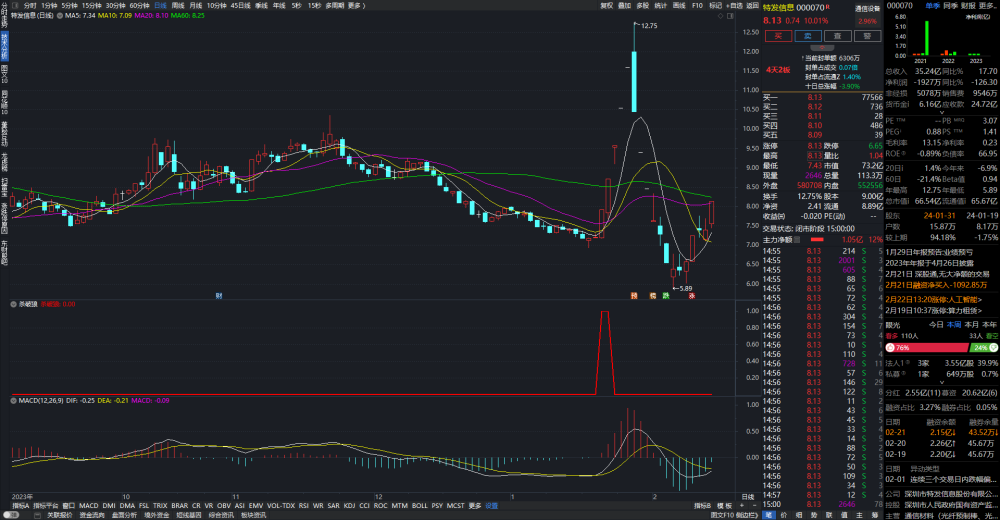Click the 查 query button
Image resolution: width=1000 pixels, height=520 pixels.
[837, 36]
